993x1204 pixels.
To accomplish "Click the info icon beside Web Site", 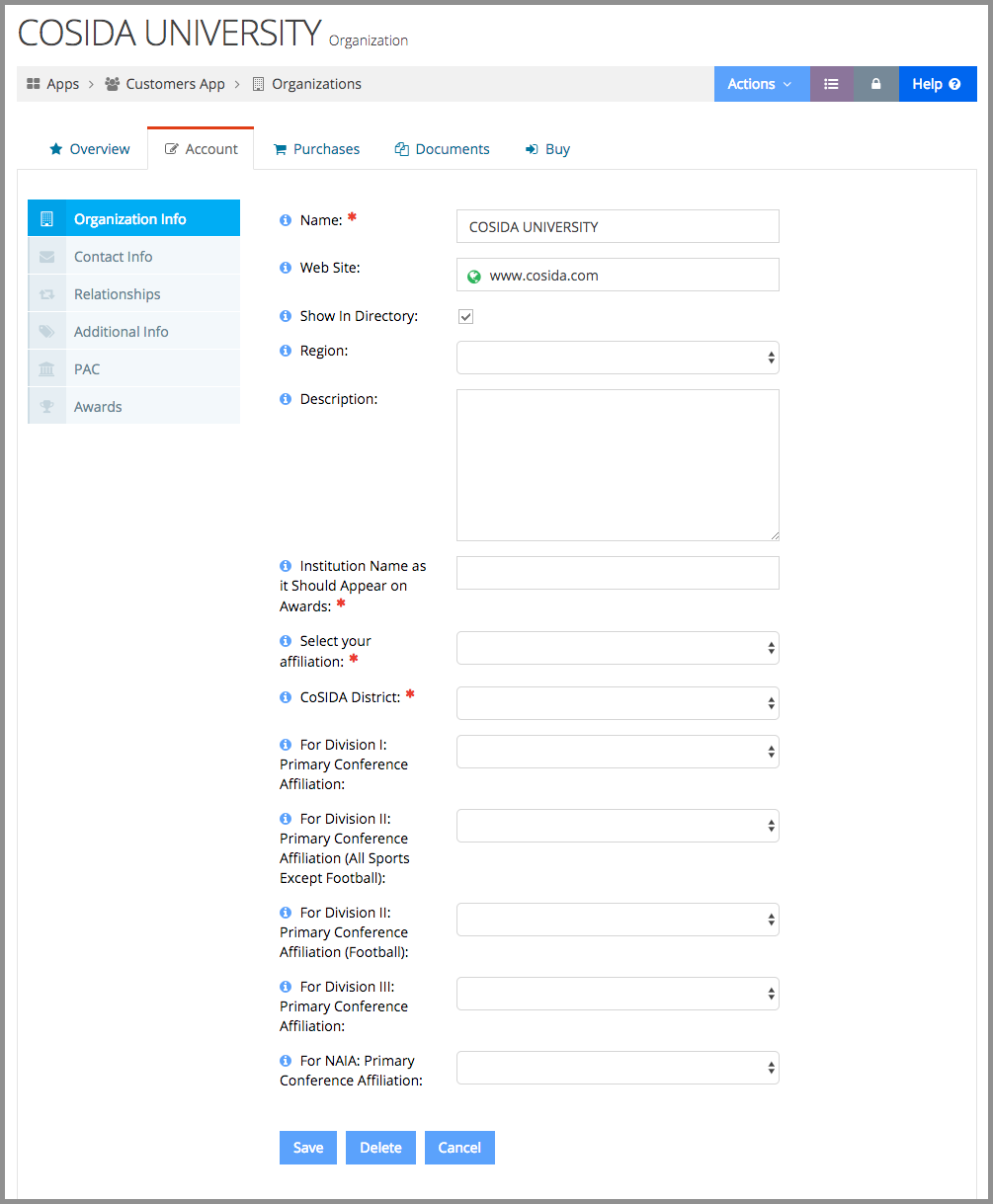I will pos(286,268).
